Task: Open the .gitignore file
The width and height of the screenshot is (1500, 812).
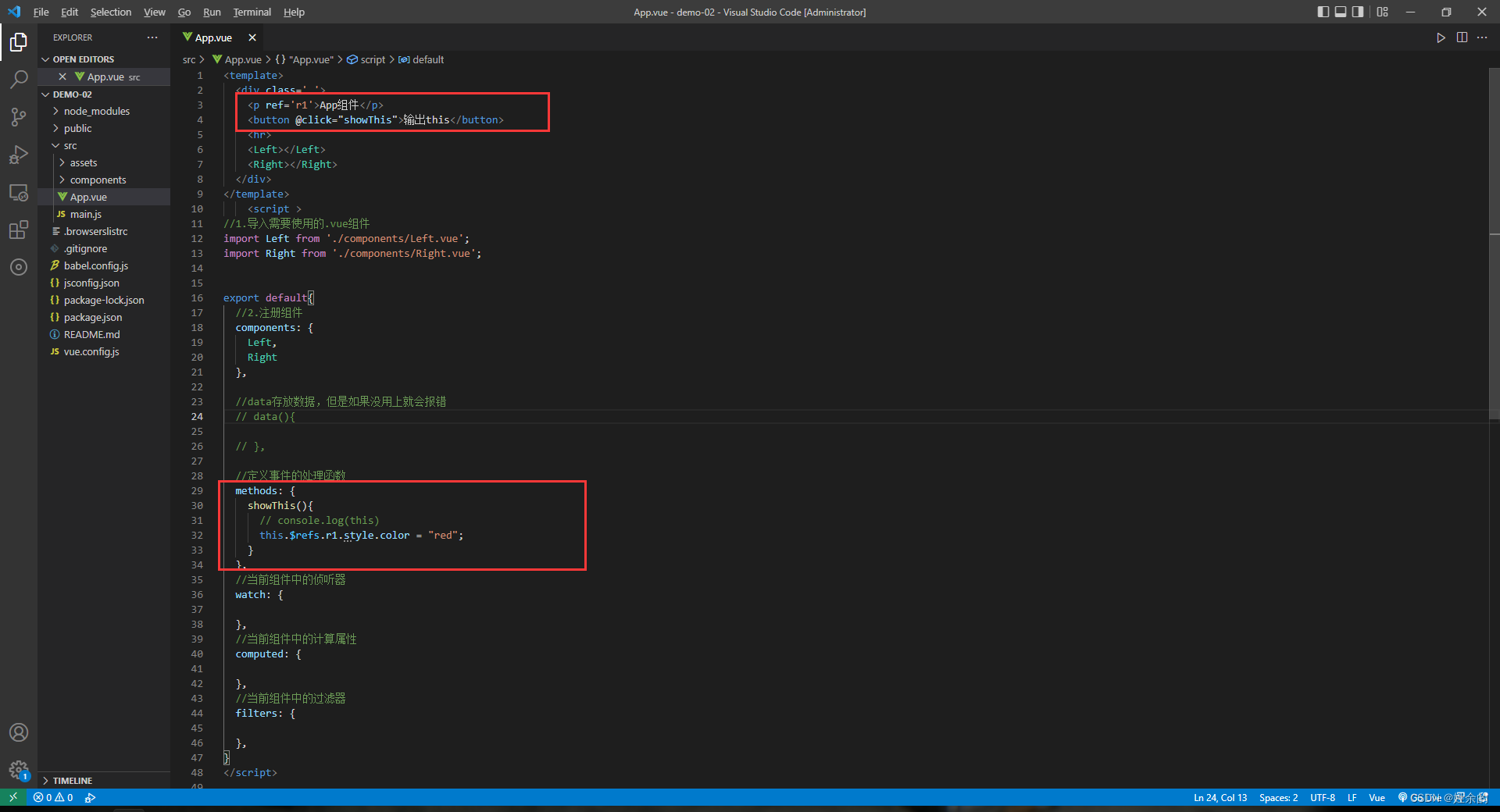Action: [x=85, y=248]
